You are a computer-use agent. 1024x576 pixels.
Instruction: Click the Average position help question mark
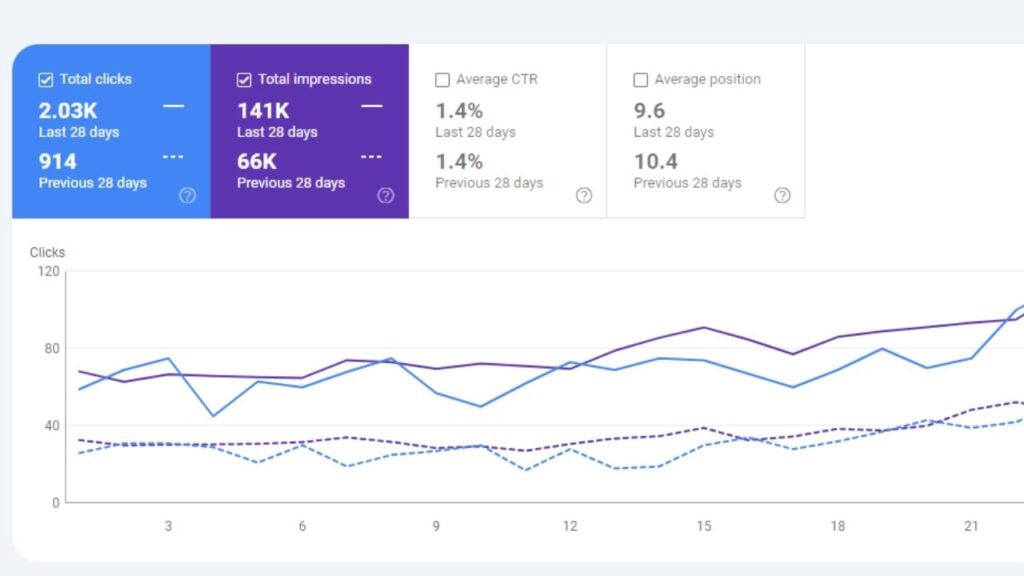(x=782, y=195)
